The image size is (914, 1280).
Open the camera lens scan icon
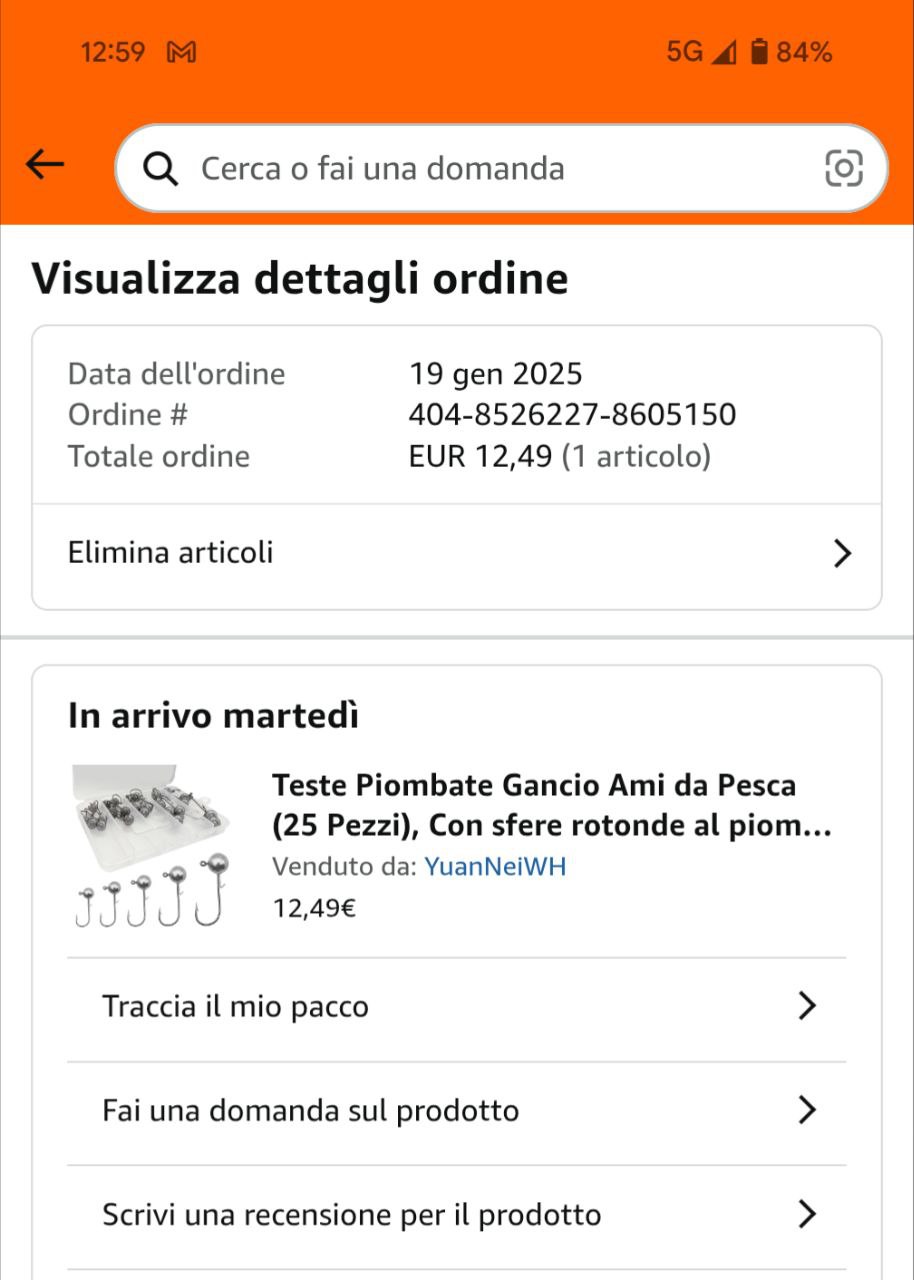click(x=843, y=169)
